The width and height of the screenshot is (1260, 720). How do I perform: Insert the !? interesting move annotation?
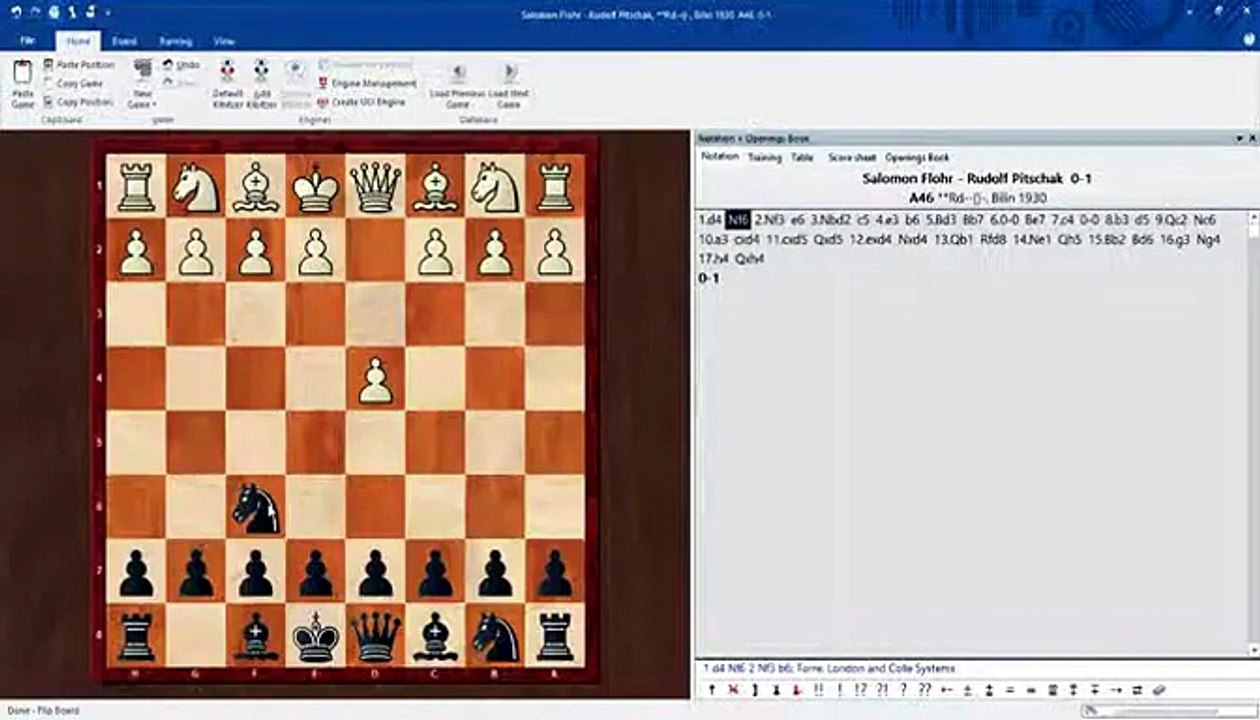coord(861,690)
